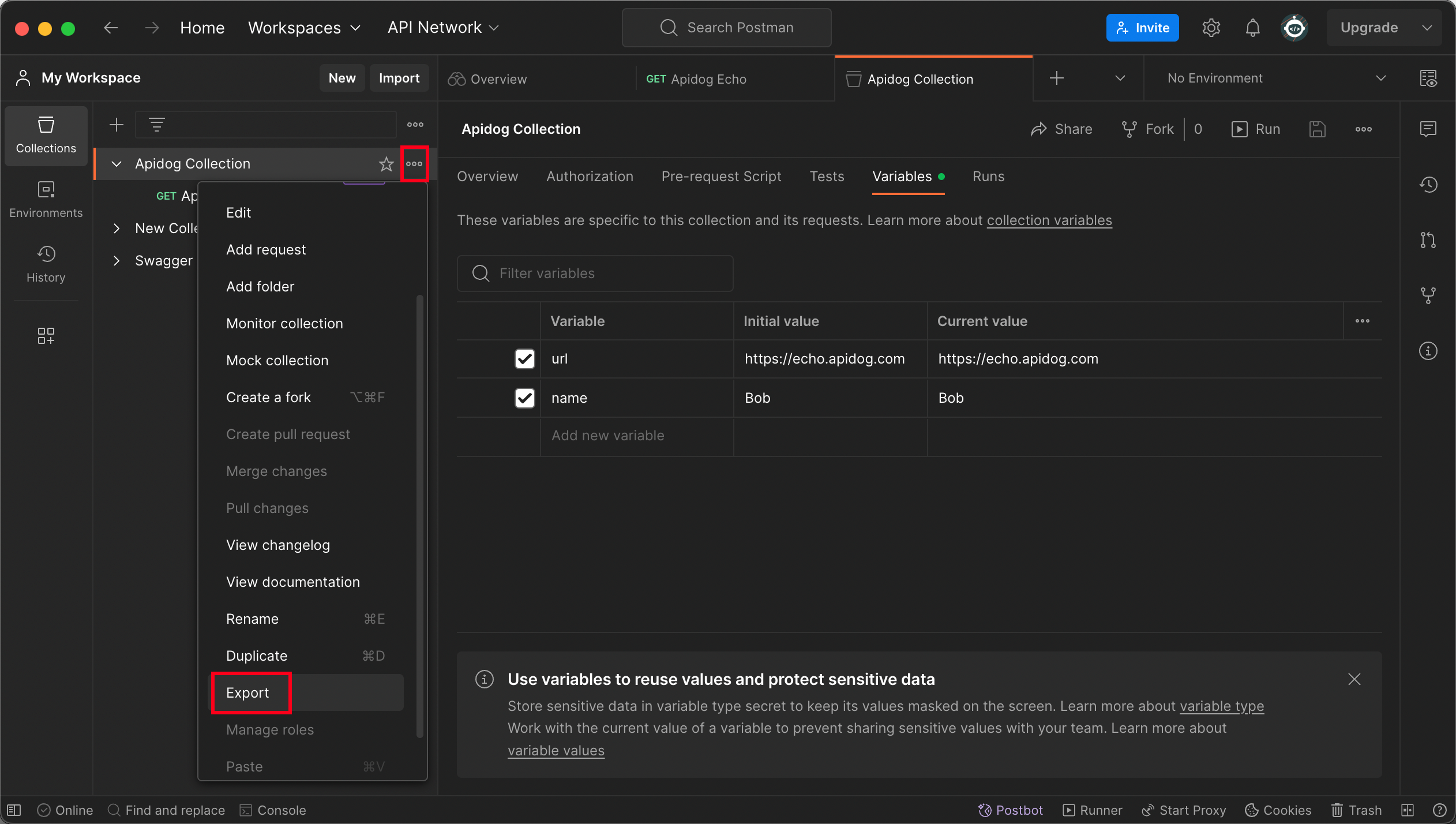Expand the Swagger collection

point(117,261)
